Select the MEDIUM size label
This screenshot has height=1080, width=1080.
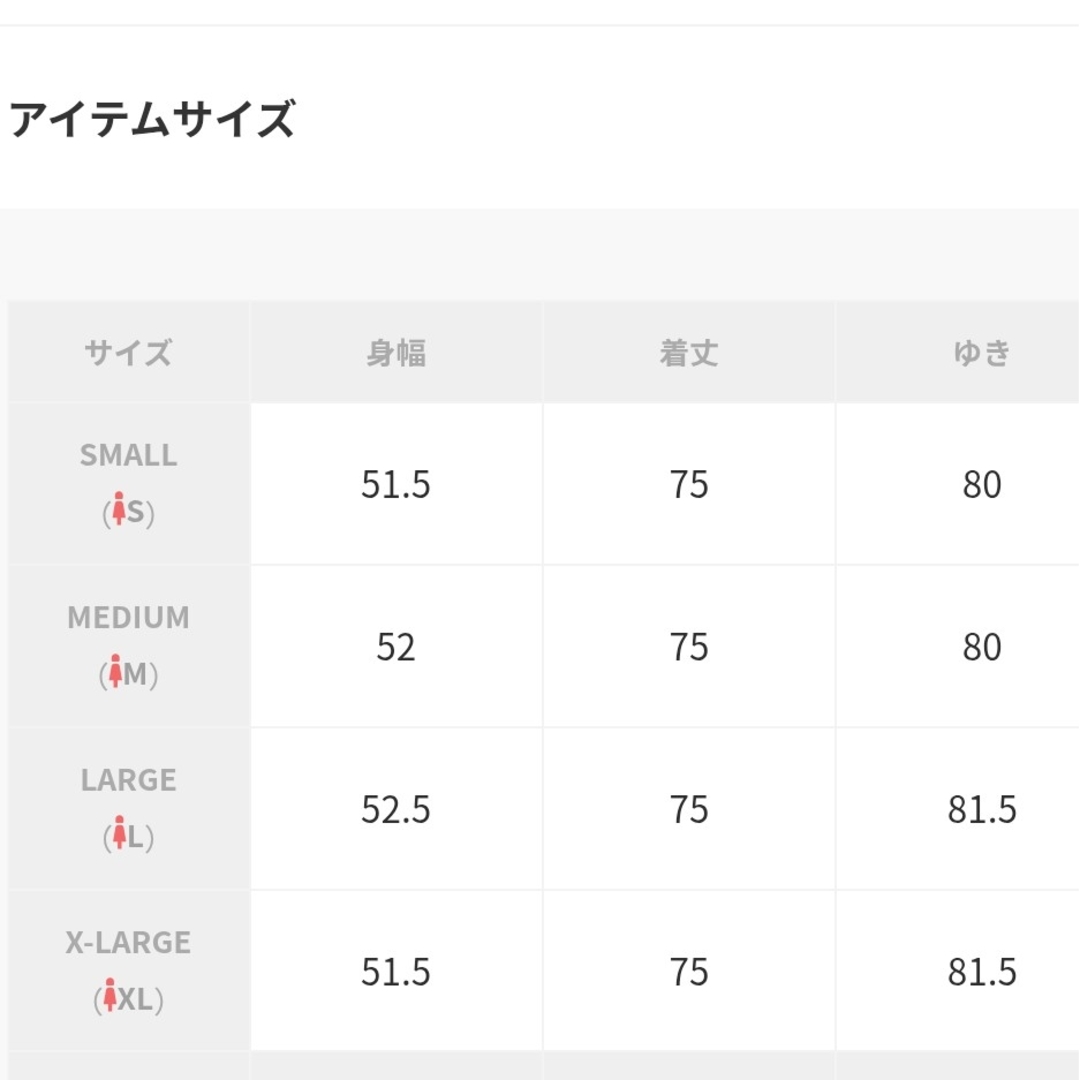(128, 618)
